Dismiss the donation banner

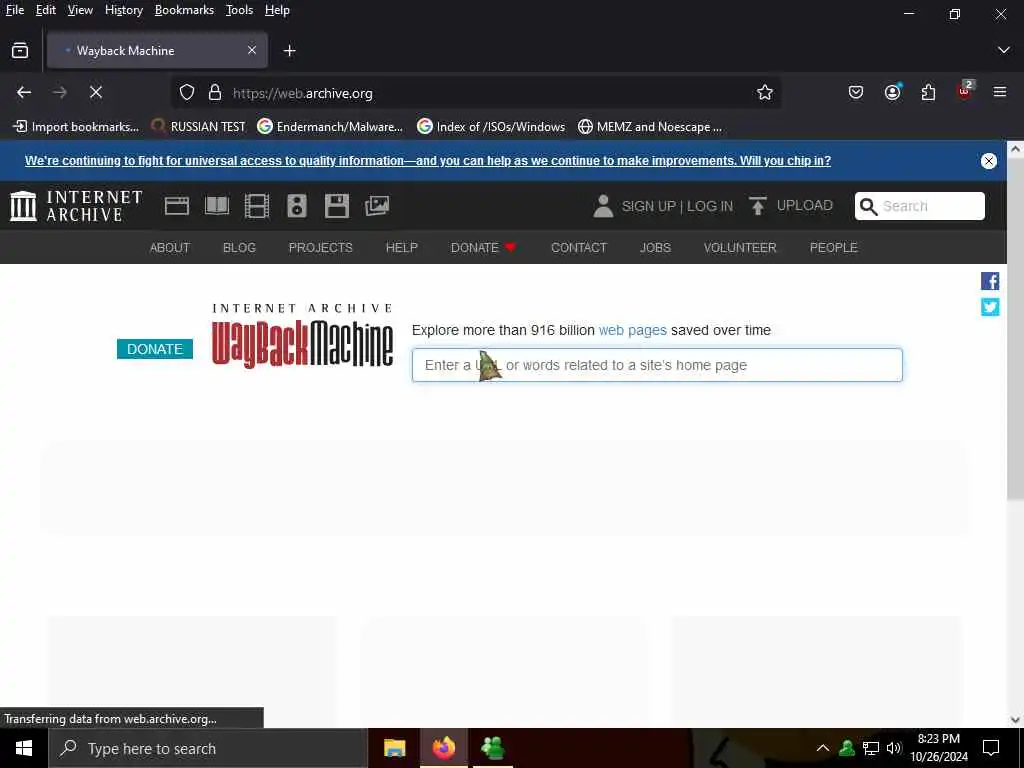[989, 161]
